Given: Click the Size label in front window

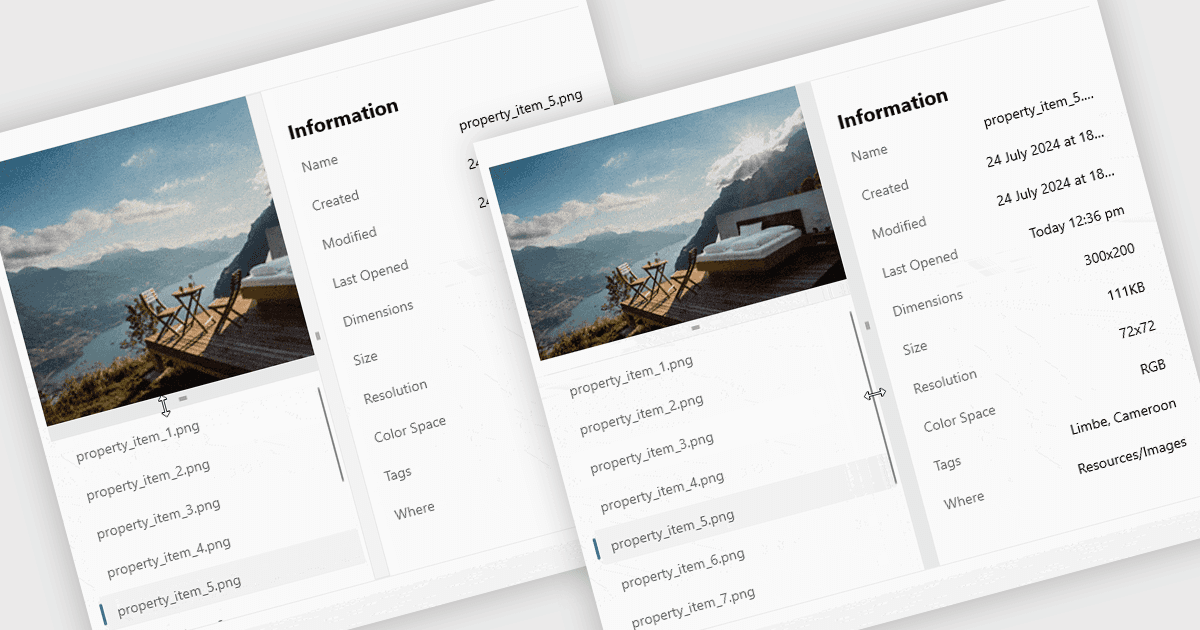Looking at the screenshot, I should click(x=915, y=347).
